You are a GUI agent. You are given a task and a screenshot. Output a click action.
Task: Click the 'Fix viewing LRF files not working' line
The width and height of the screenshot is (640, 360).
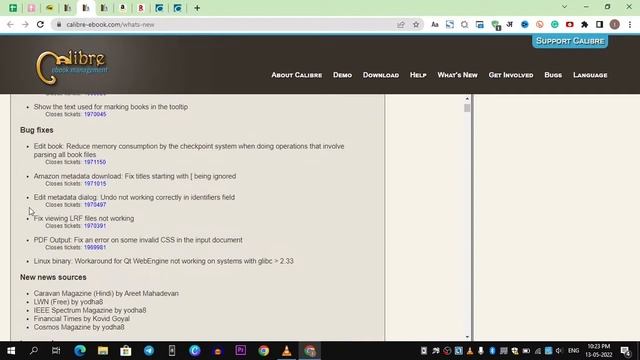84,218
